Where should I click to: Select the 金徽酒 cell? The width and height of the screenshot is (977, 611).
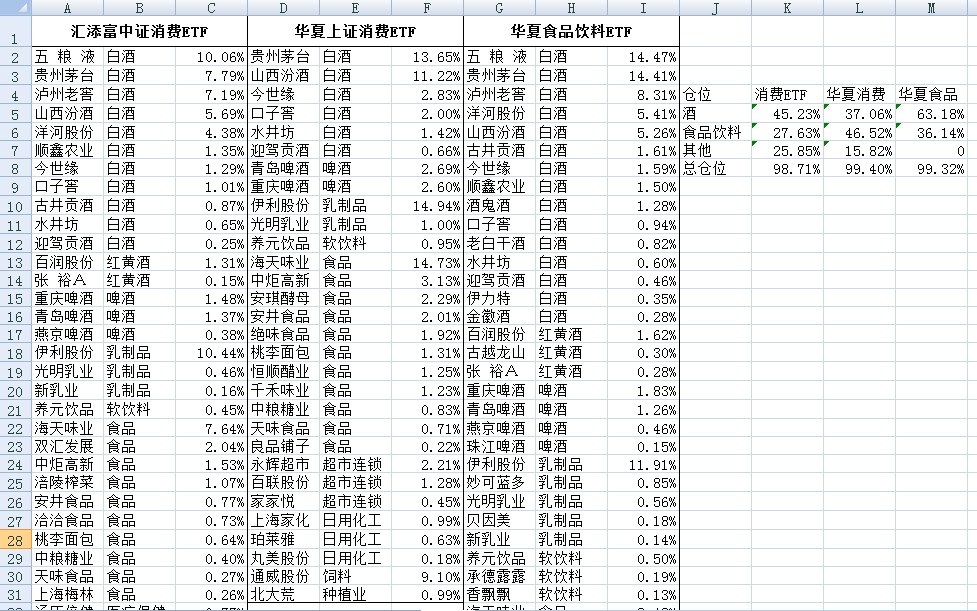(500, 317)
